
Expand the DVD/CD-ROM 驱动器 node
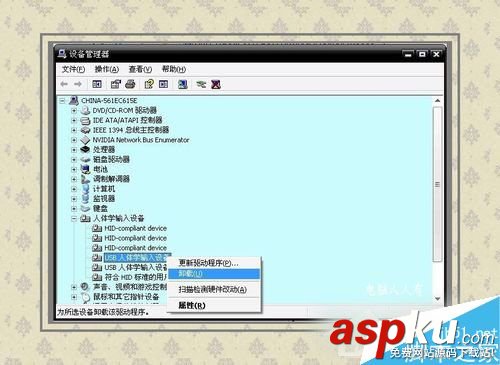click(x=74, y=110)
